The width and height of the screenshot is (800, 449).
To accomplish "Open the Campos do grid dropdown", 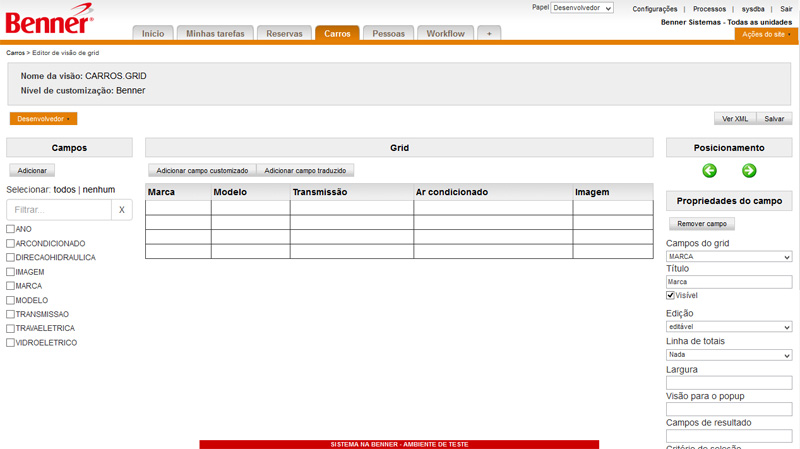I will click(x=729, y=257).
